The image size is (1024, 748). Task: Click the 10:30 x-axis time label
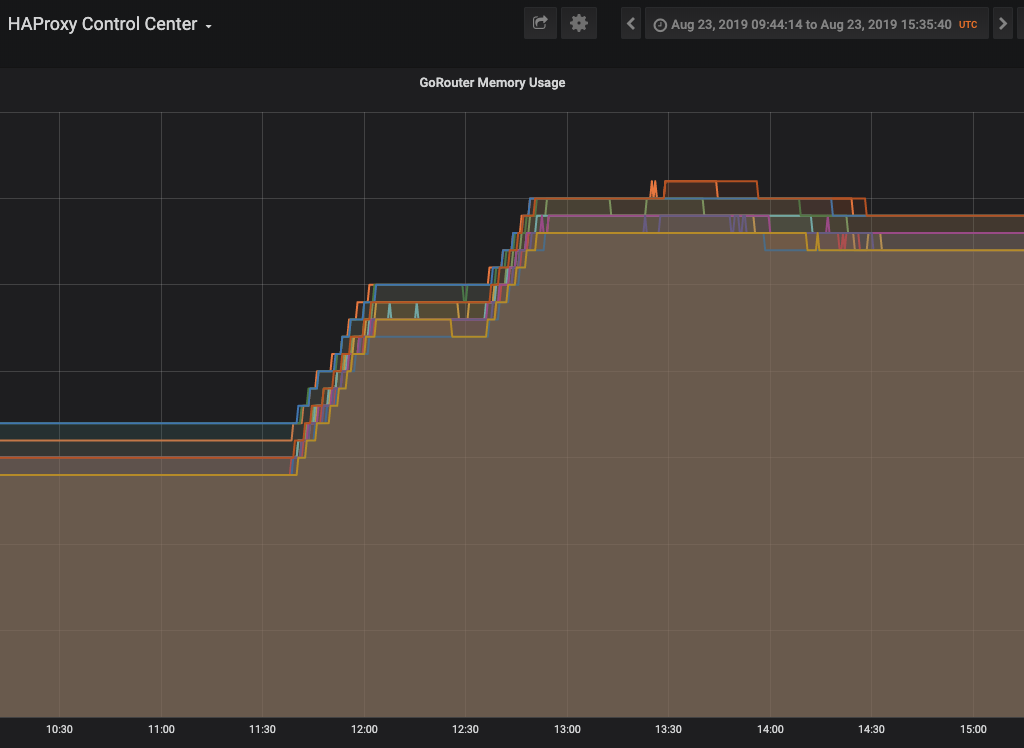[59, 729]
